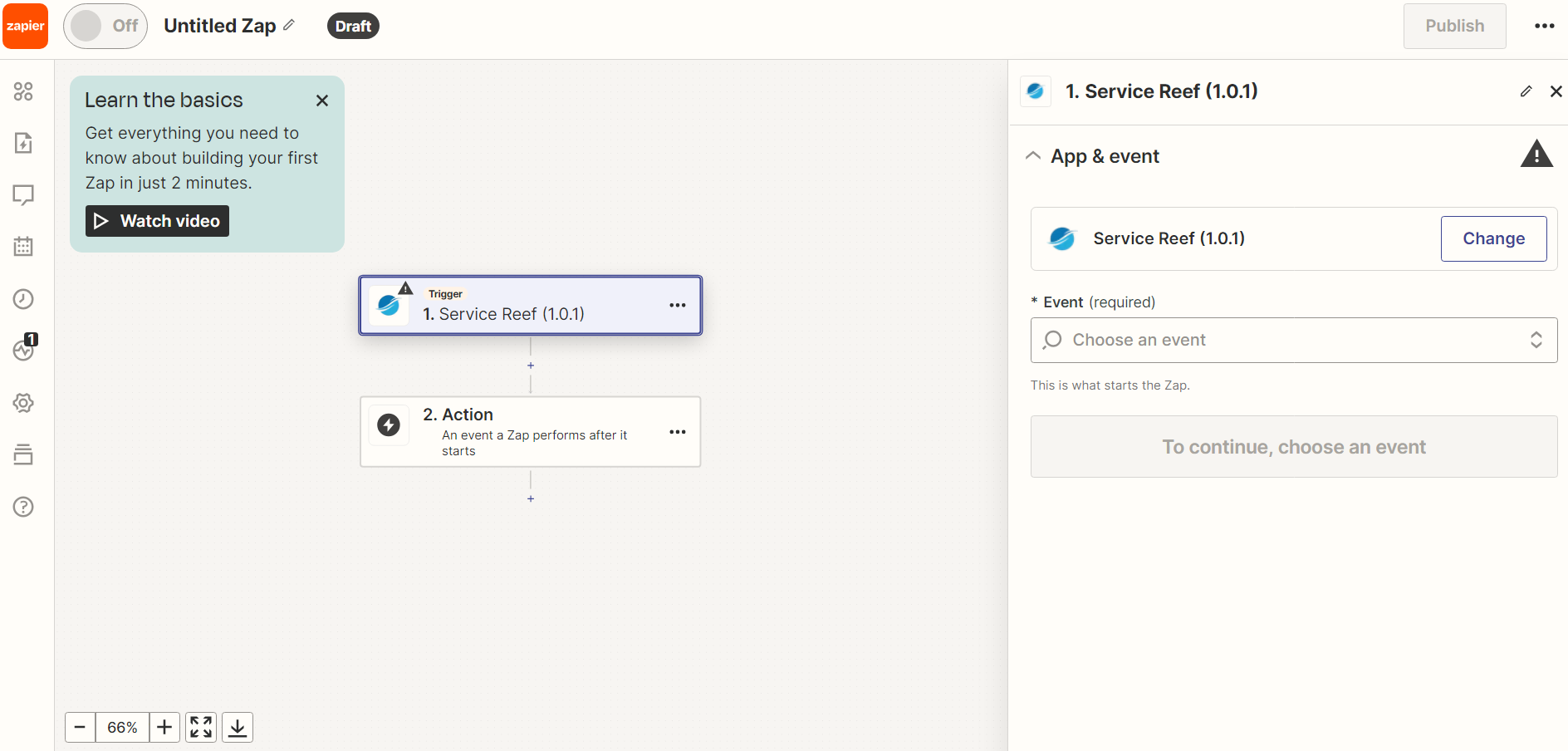Open the Apps grid sidebar icon

tap(23, 91)
